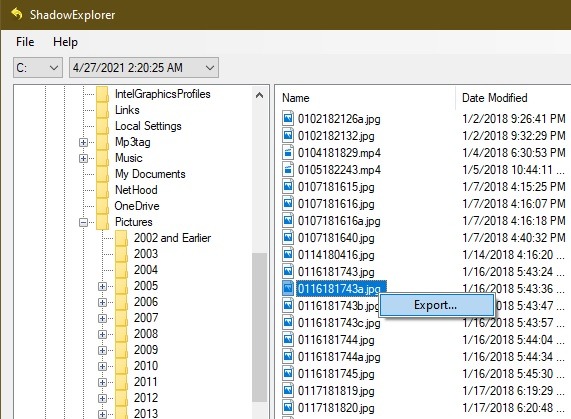Click the IntelGraphicsProfiles folder icon
The image size is (571, 419).
click(103, 94)
